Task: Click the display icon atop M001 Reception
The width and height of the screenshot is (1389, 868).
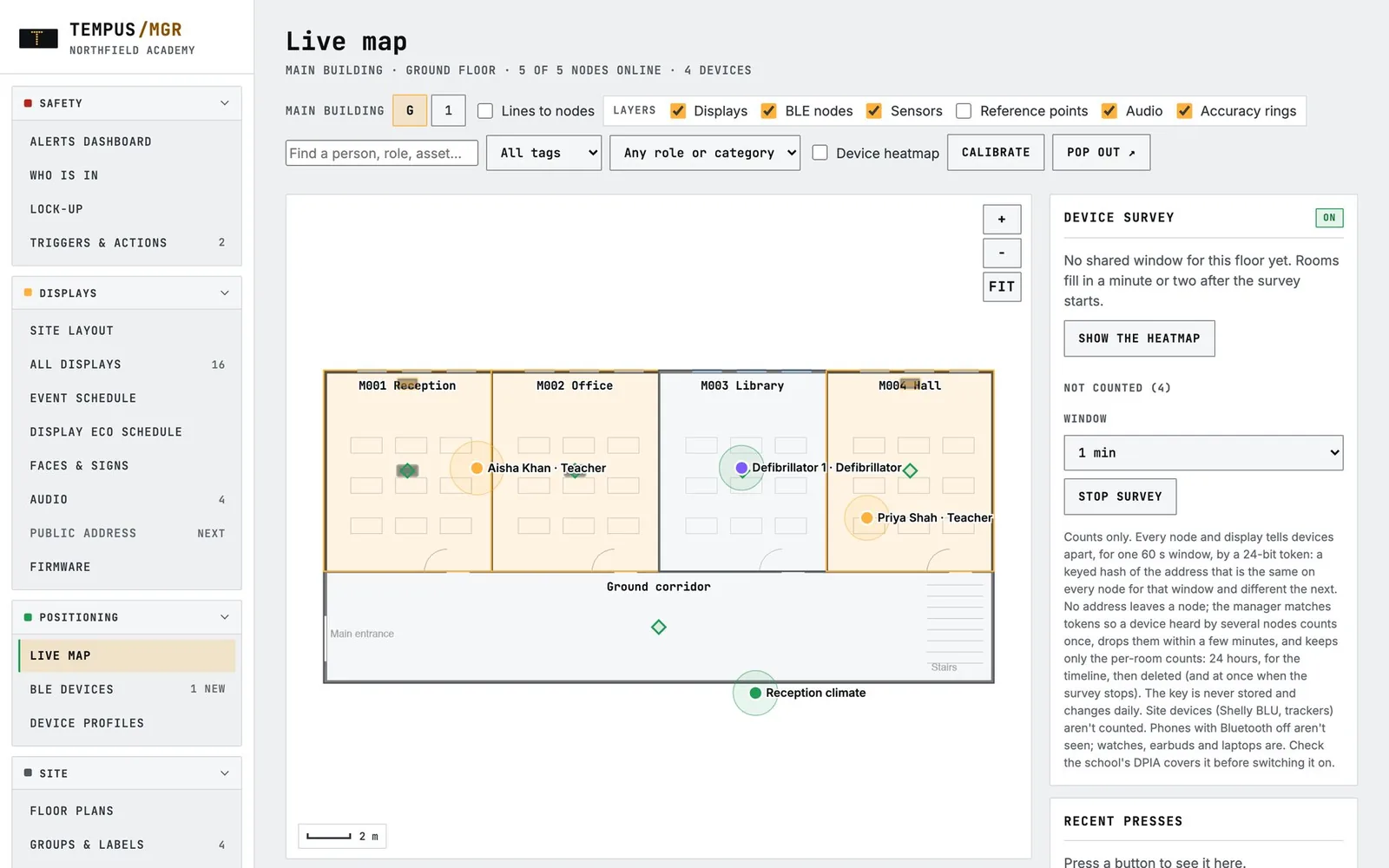Action: point(407,383)
